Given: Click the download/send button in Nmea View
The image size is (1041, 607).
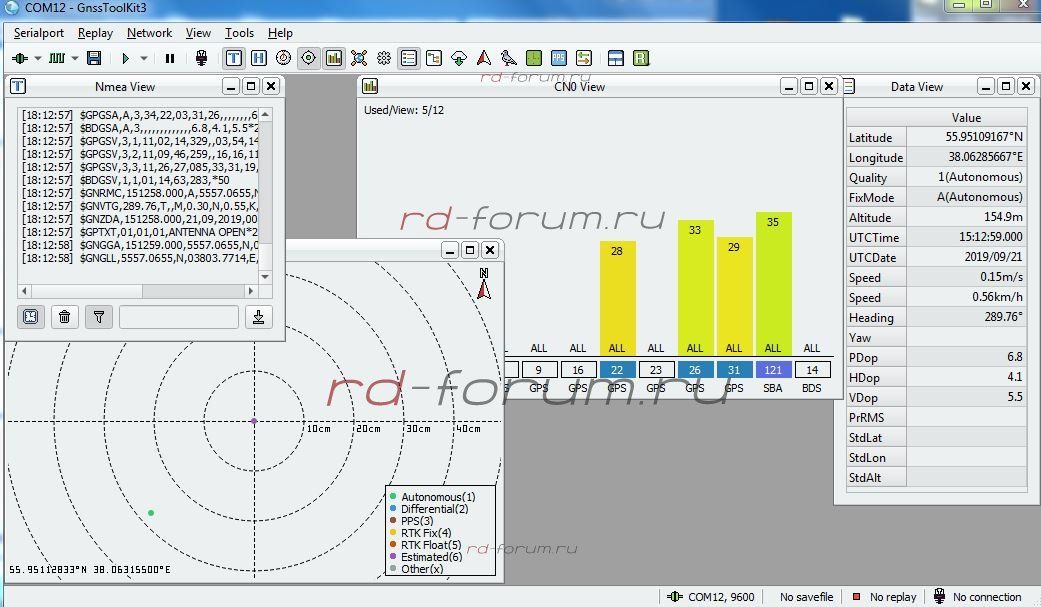Looking at the screenshot, I should click(258, 317).
